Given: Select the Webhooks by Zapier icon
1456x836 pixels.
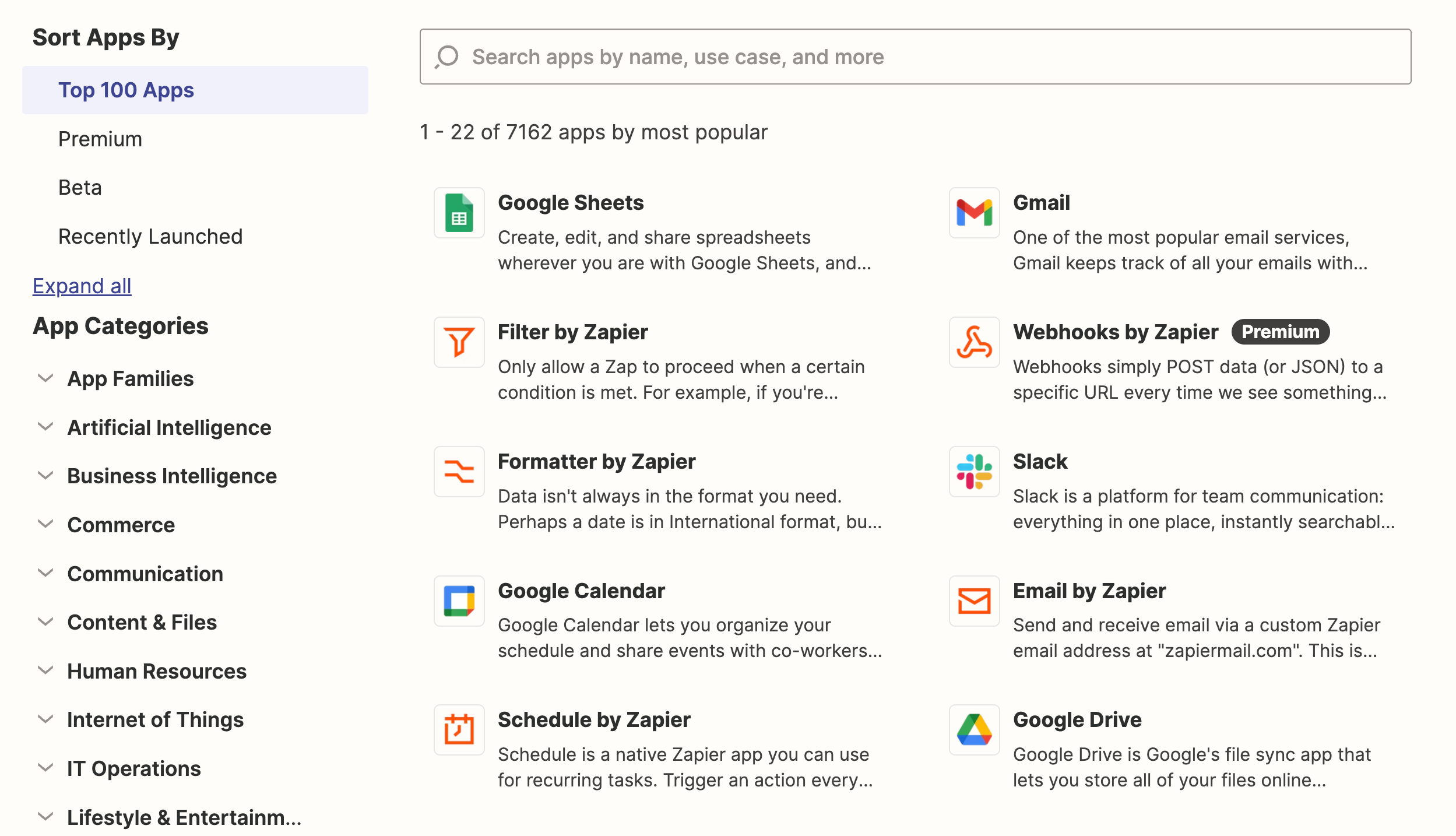Looking at the screenshot, I should coord(974,342).
